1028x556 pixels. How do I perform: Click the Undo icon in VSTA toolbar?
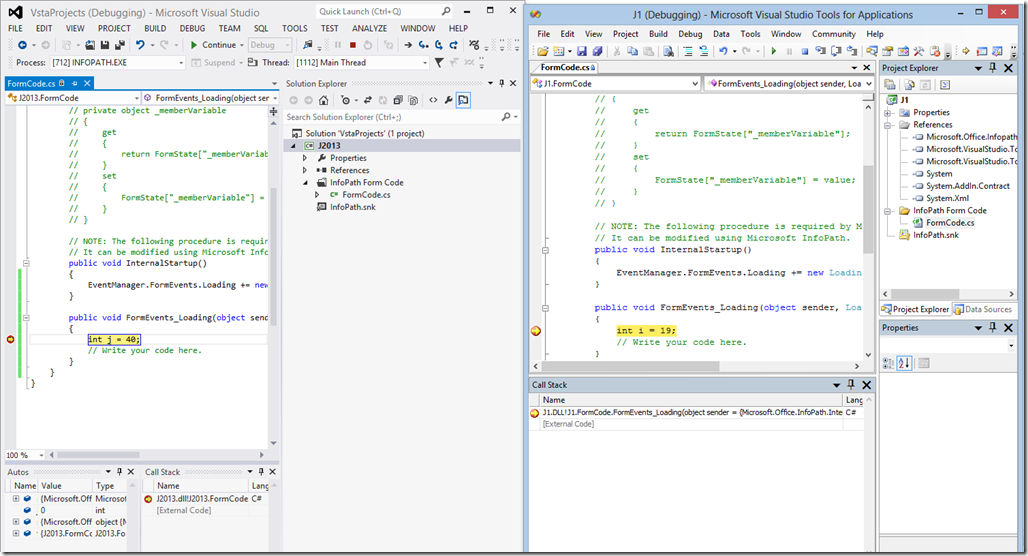pos(721,51)
